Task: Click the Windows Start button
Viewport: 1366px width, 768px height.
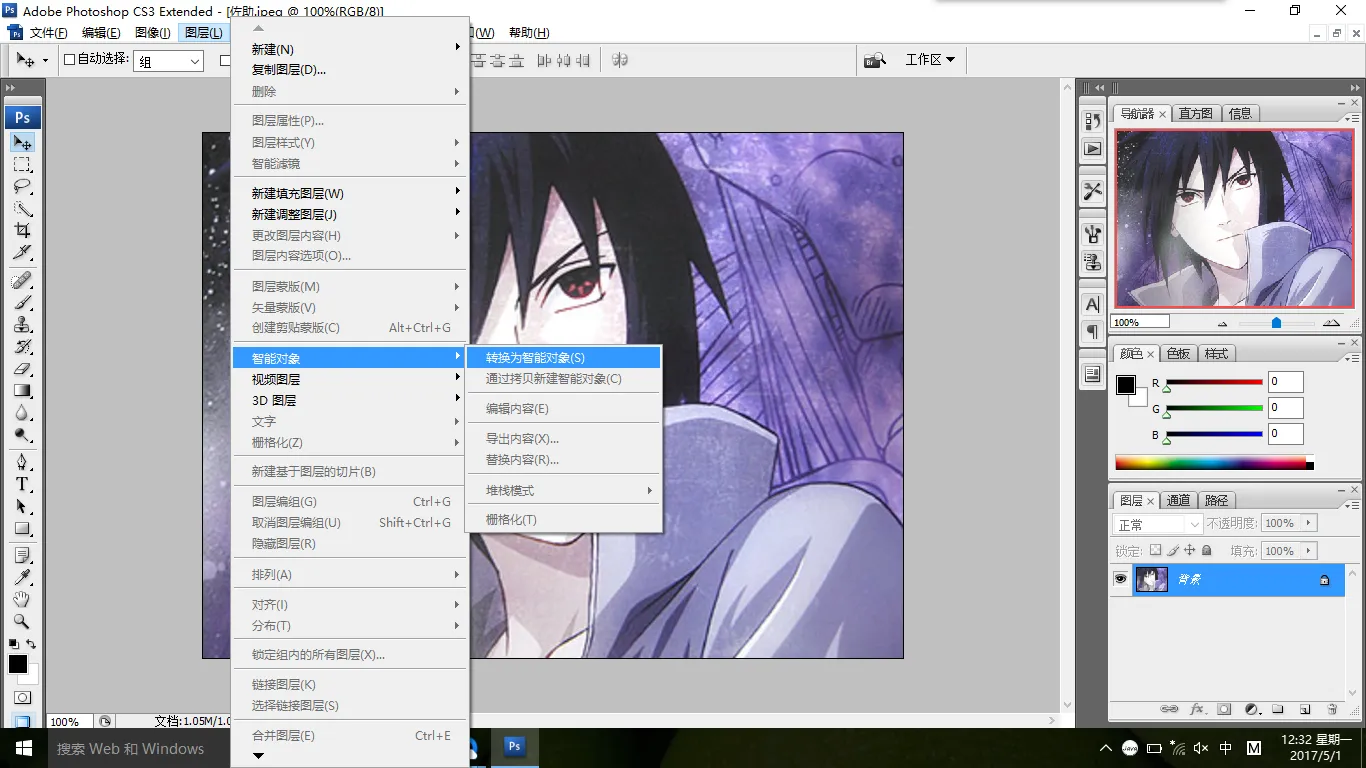Action: pyautogui.click(x=23, y=748)
